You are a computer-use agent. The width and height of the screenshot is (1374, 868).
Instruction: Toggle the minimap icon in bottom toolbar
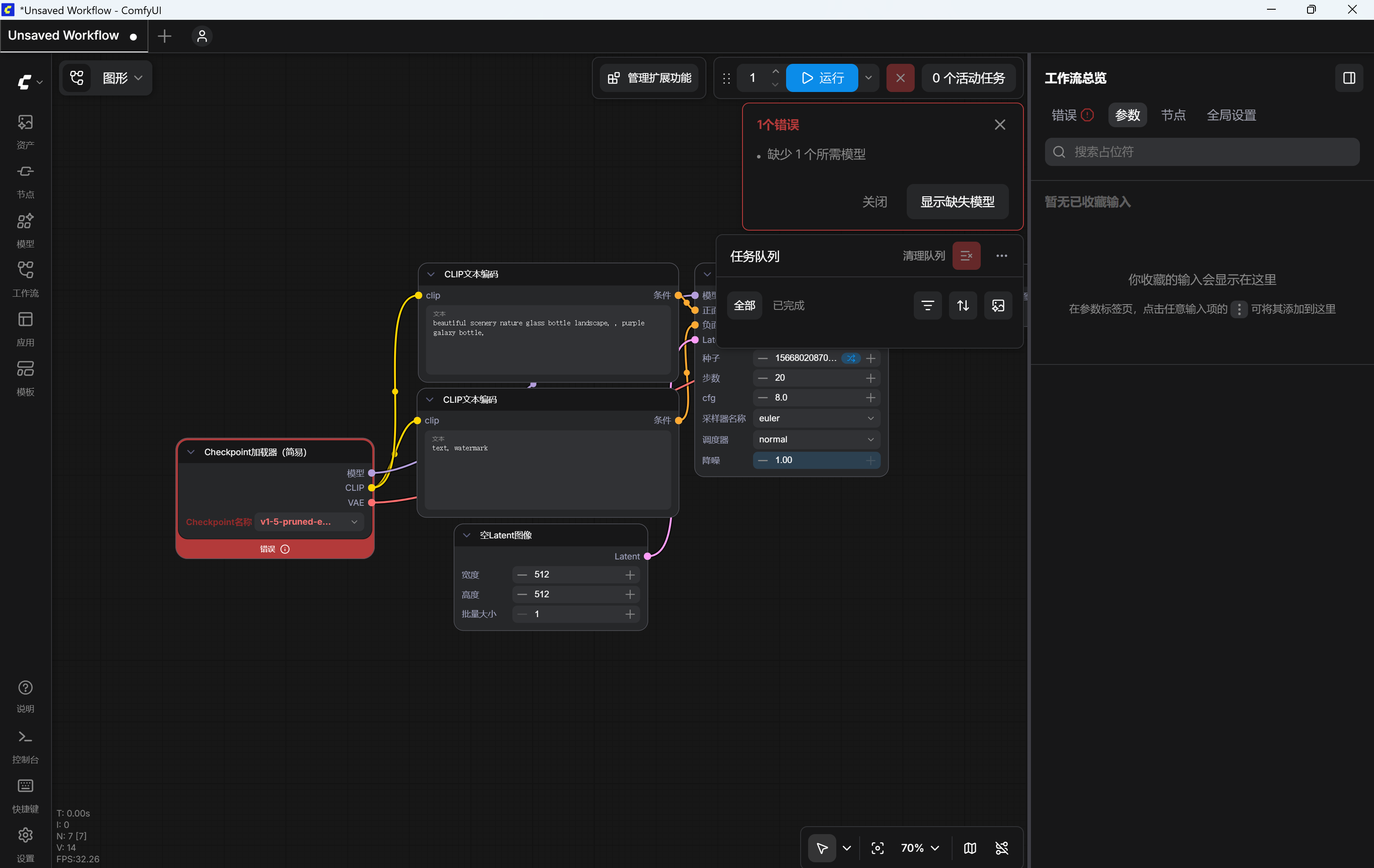coord(970,848)
